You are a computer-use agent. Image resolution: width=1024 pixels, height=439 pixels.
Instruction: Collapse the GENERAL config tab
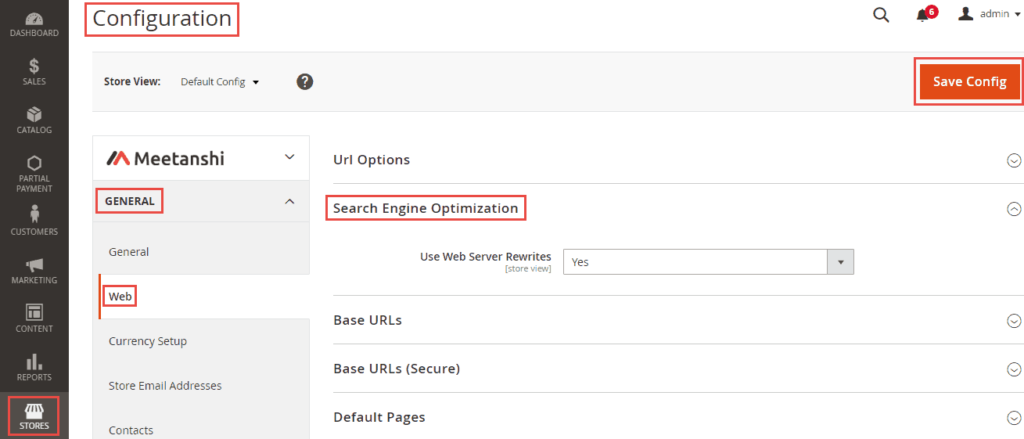click(x=201, y=201)
